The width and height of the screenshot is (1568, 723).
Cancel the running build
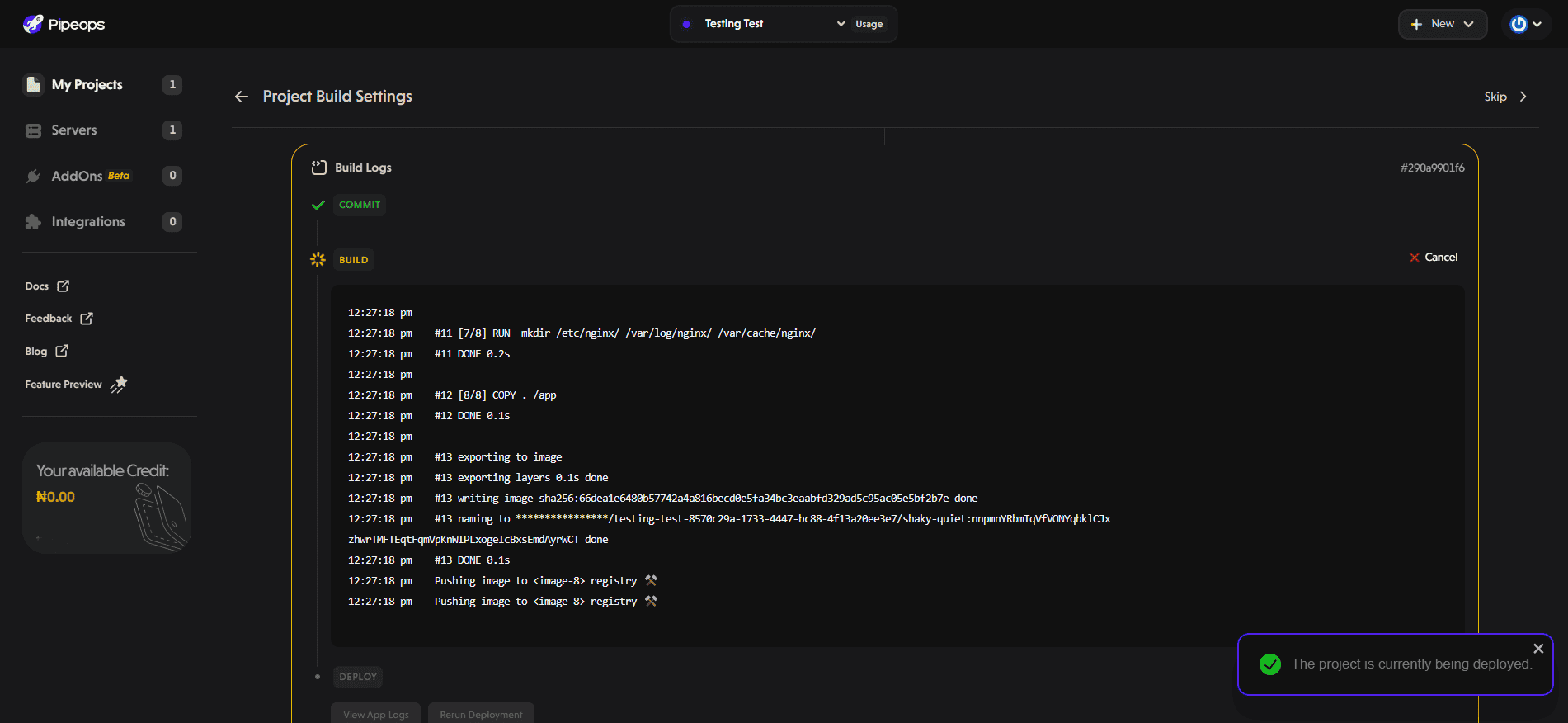pyautogui.click(x=1434, y=258)
